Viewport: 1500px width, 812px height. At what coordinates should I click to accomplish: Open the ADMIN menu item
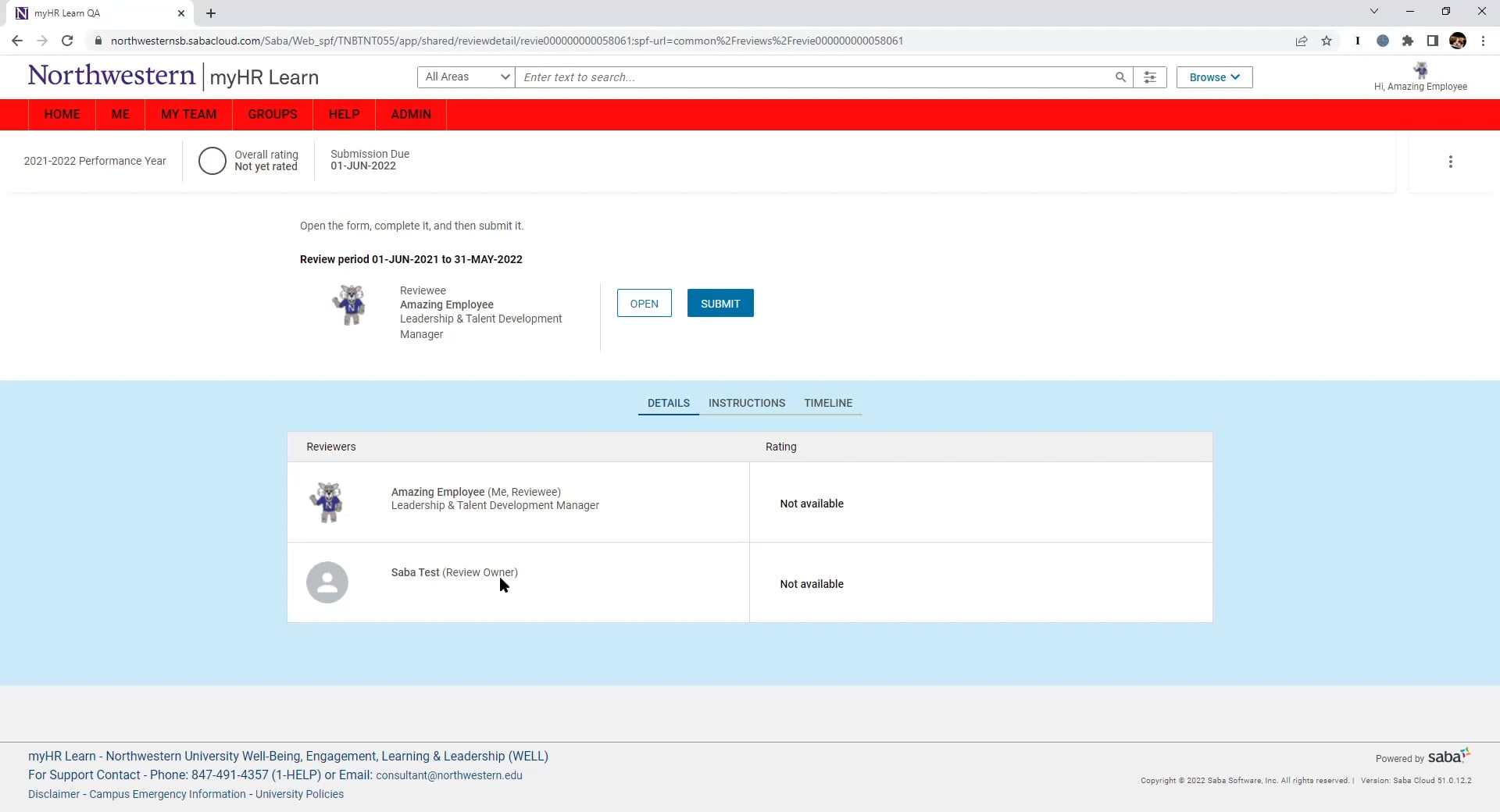click(411, 114)
